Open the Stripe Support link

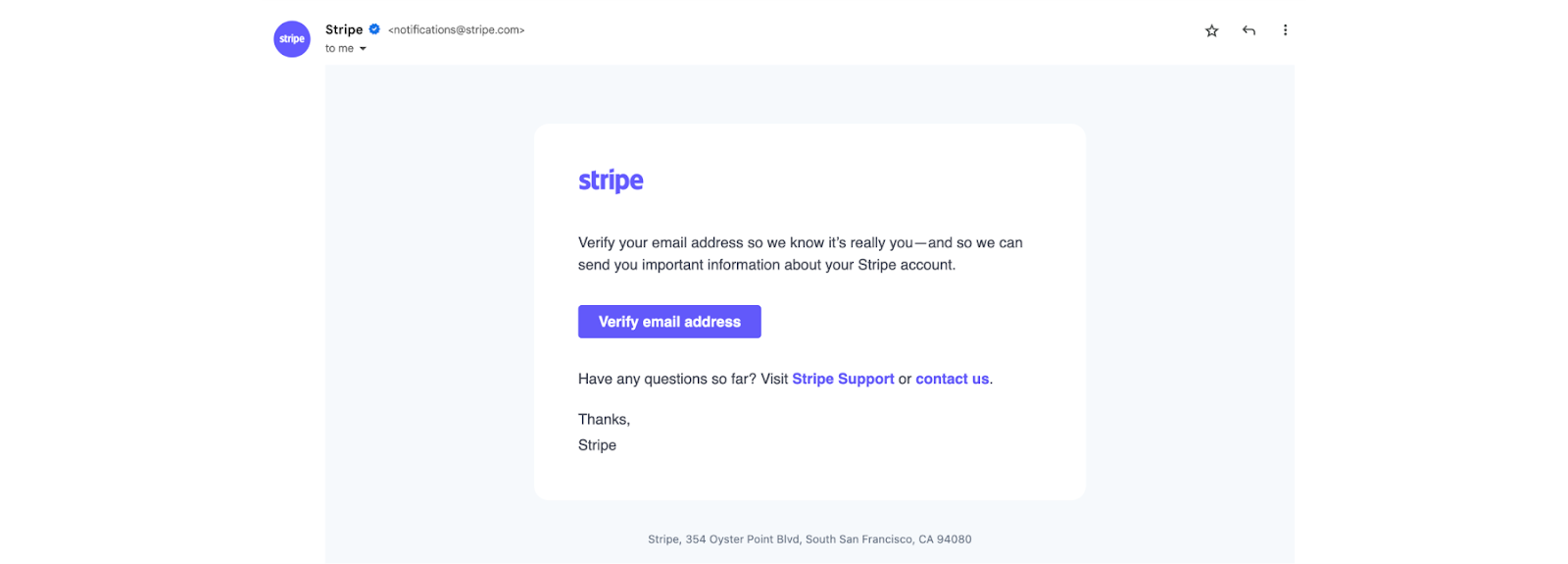click(x=843, y=379)
